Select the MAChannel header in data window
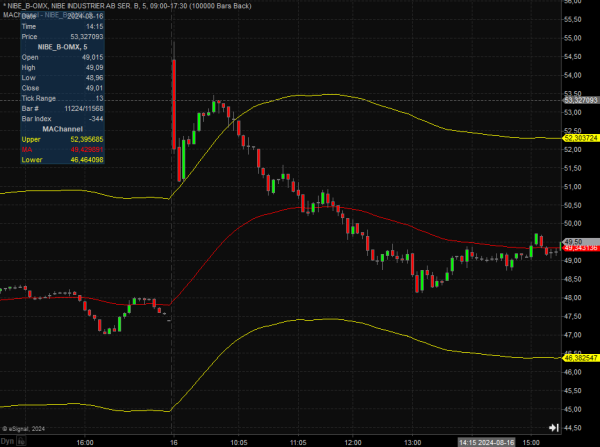600x447 pixels. point(62,129)
